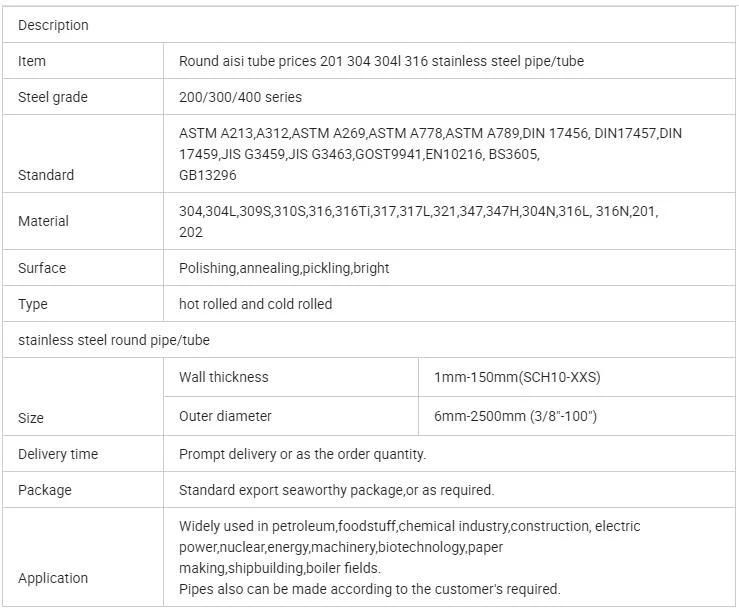
Task: Select the Steel grade label
Action: click(53, 97)
